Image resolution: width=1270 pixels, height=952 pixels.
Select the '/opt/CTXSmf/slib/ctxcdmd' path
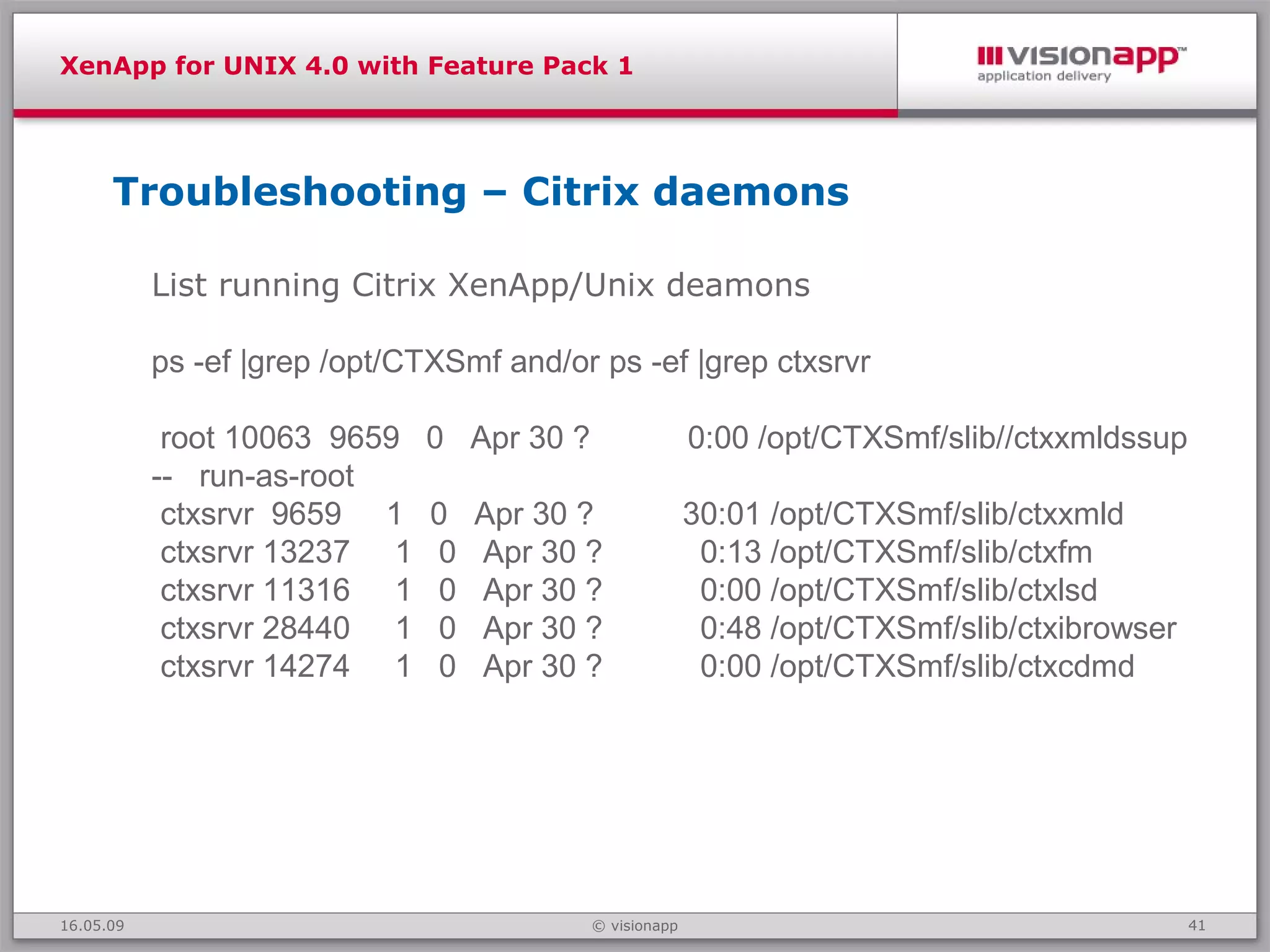click(952, 667)
